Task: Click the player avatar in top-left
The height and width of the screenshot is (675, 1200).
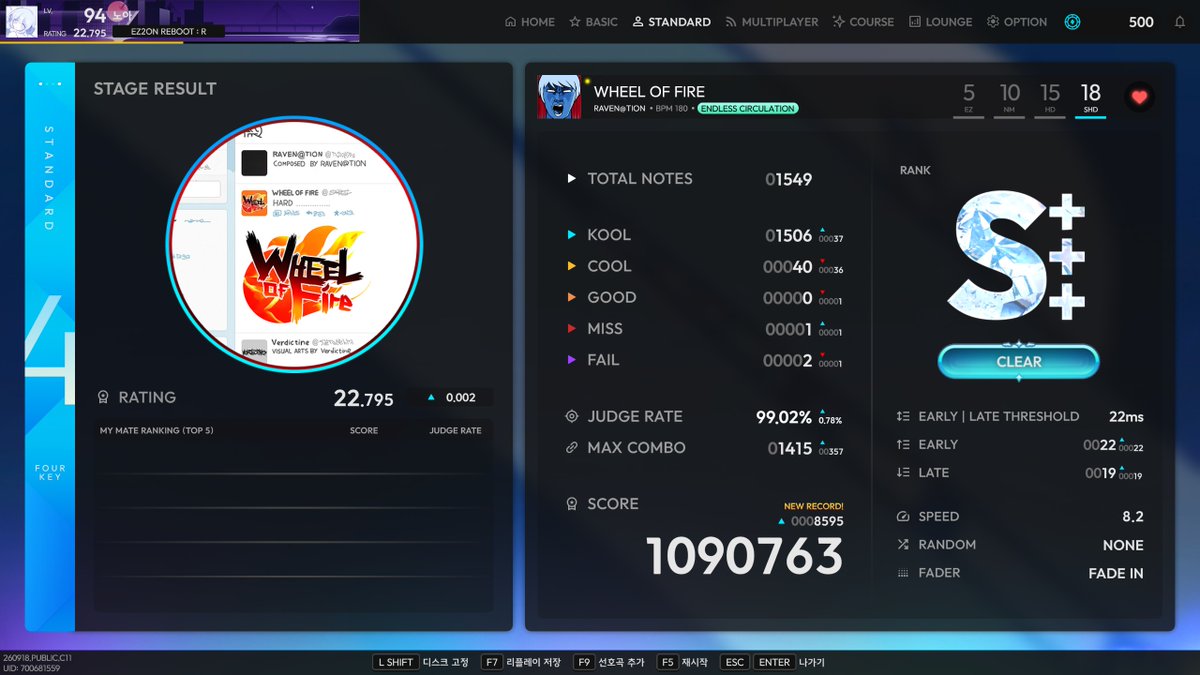Action: click(21, 21)
